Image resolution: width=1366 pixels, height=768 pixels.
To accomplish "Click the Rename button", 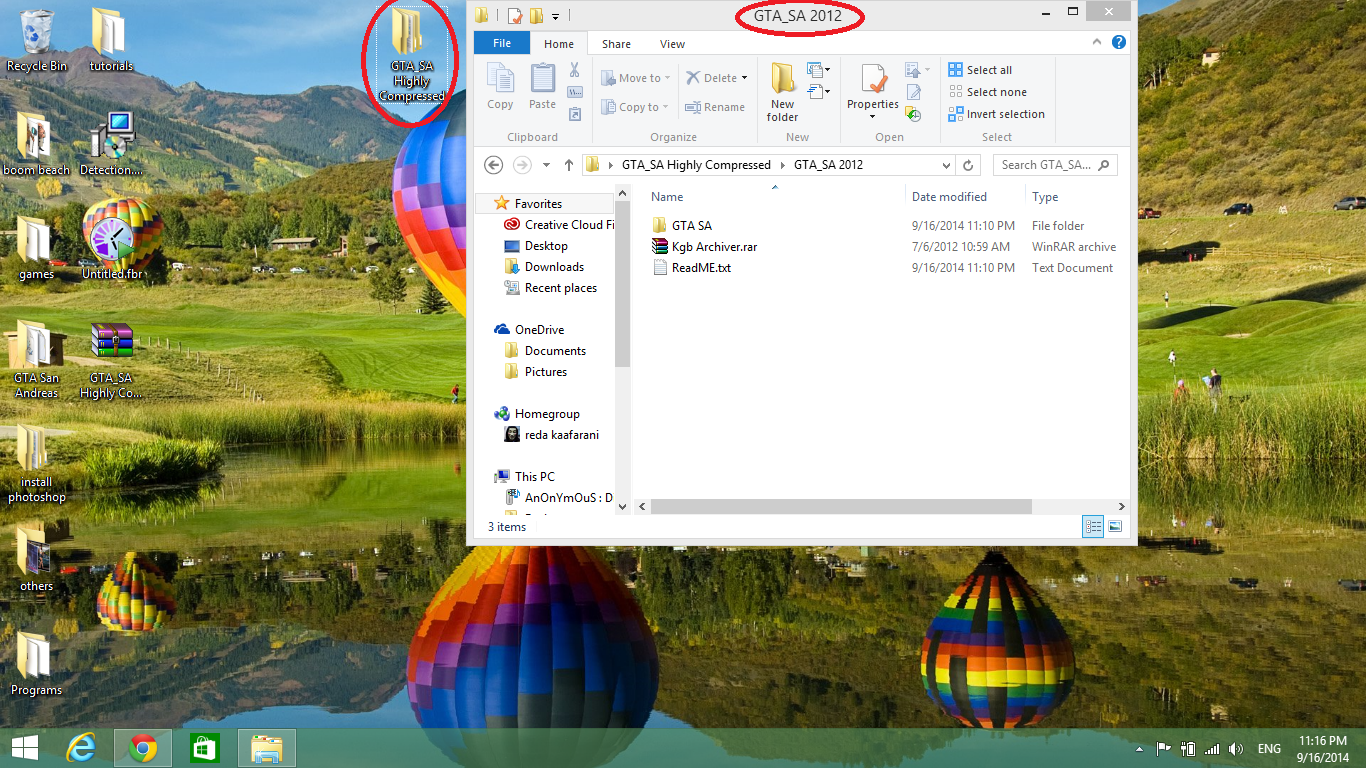I will point(715,107).
